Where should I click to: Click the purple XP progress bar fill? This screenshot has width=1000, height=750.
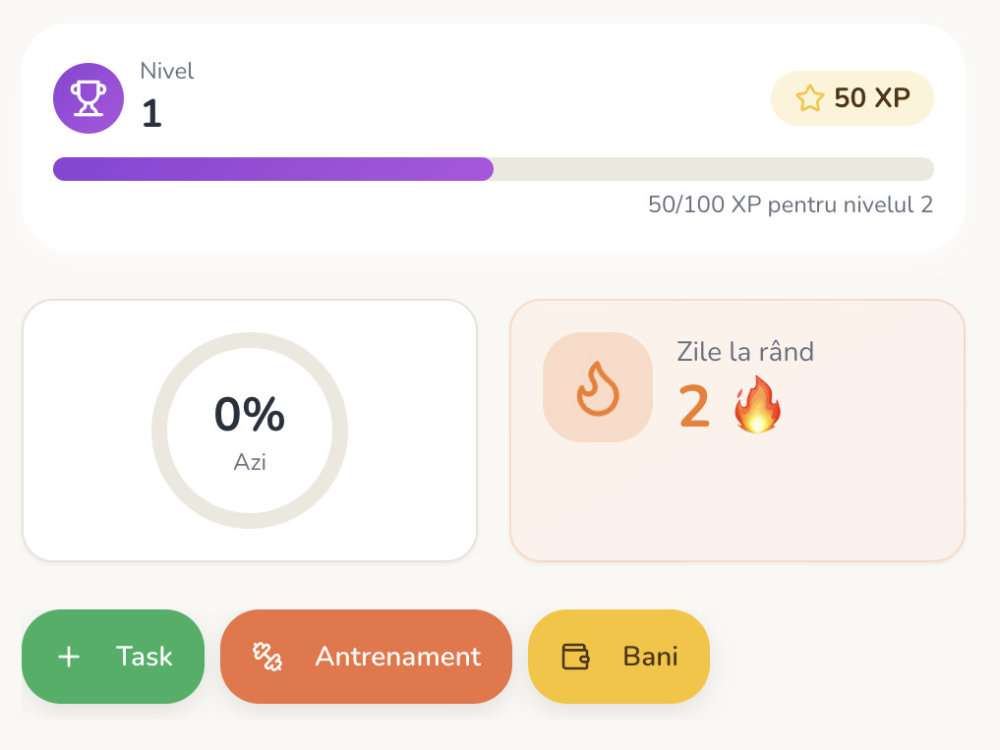click(273, 169)
